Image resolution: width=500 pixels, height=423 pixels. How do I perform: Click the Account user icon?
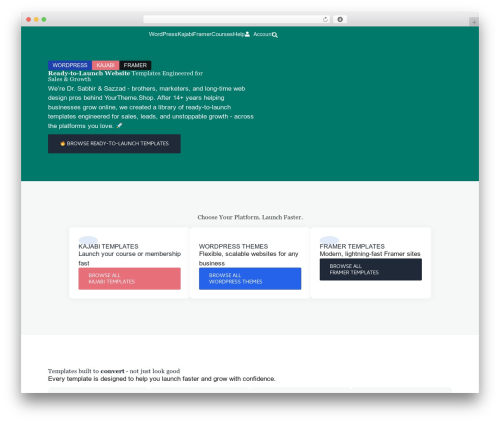247,34
